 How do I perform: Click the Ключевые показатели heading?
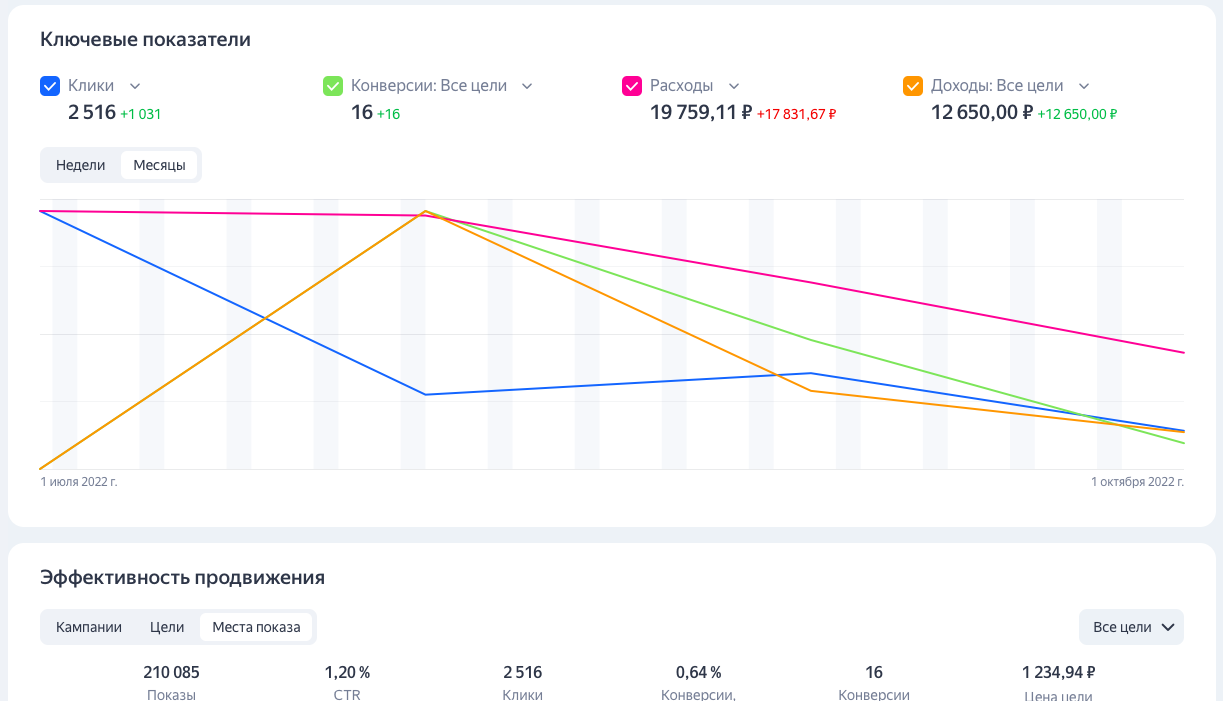145,40
